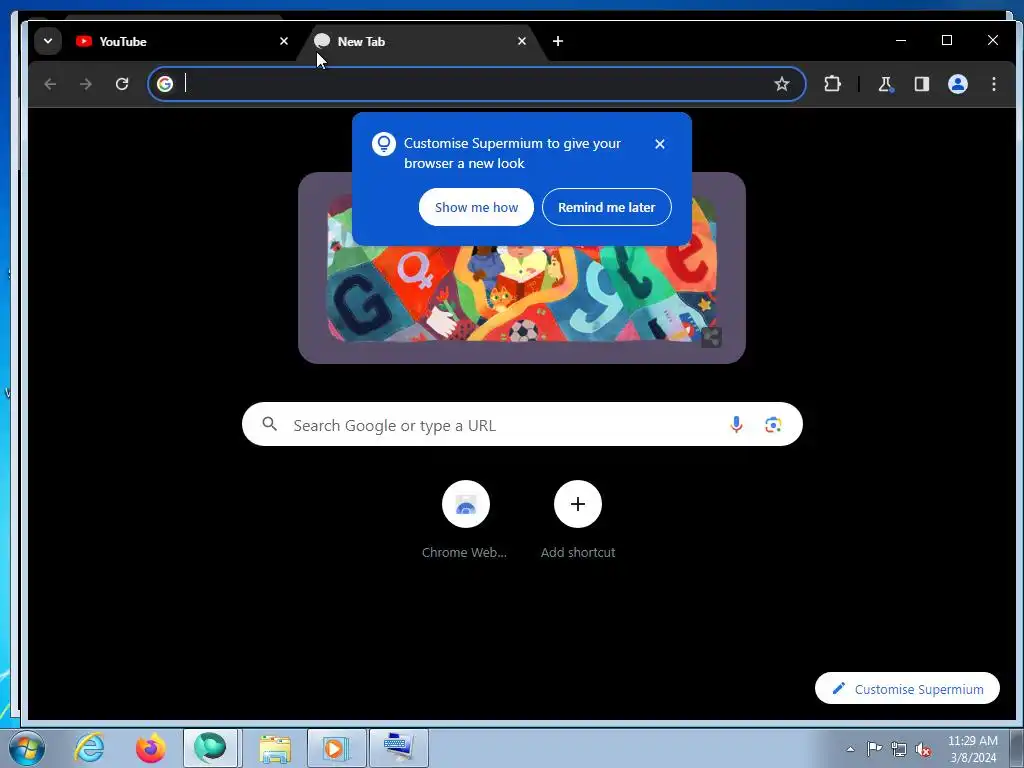Show hidden system tray icons
This screenshot has height=768, width=1024.
pos(850,749)
